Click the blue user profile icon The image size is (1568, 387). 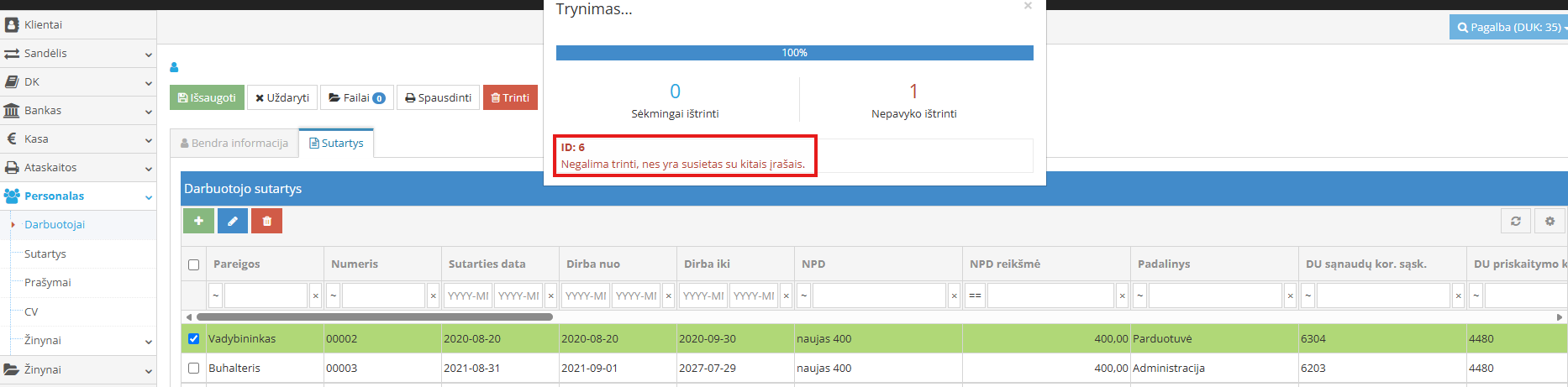tap(175, 67)
